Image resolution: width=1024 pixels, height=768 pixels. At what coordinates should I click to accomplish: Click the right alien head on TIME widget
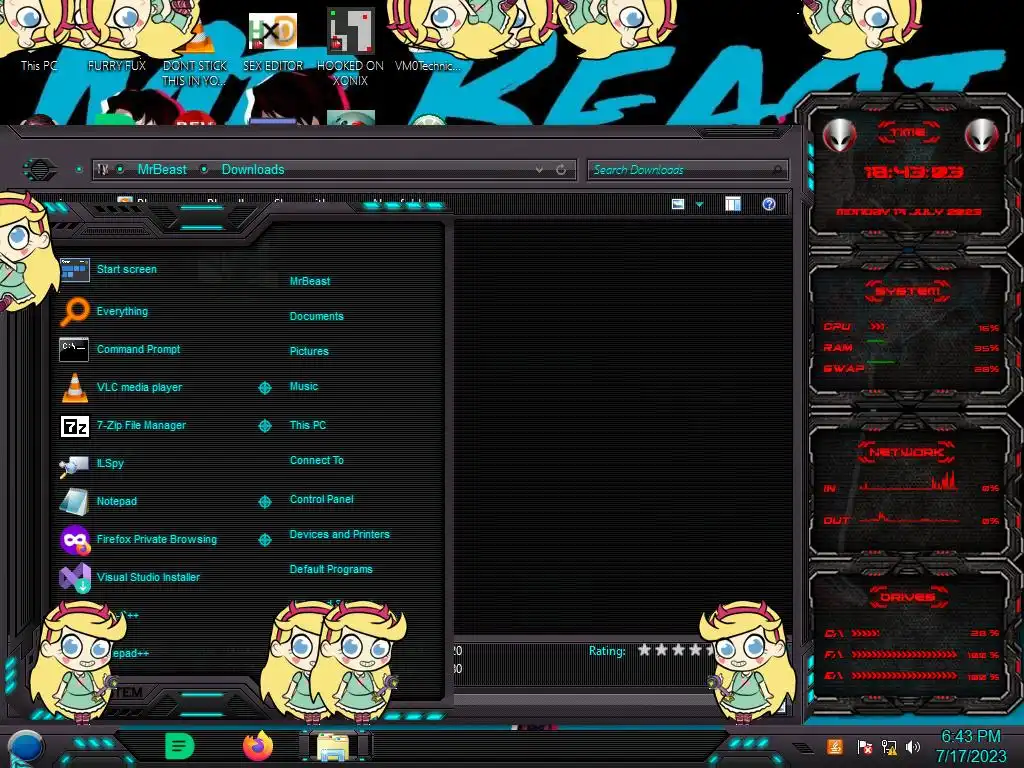[982, 135]
